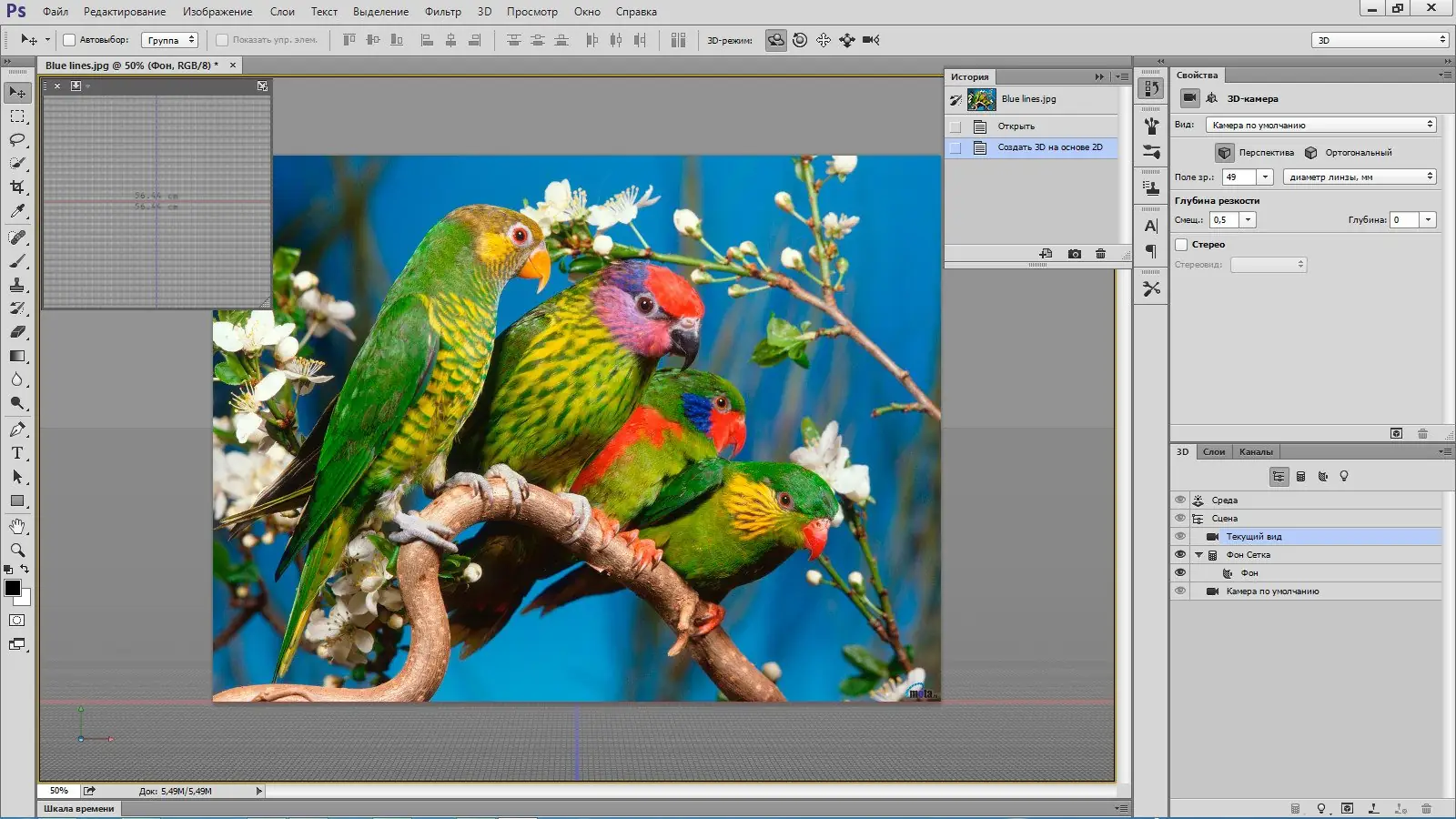Click the Поле зр. value field
Viewport: 1456px width, 819px height.
1239,177
